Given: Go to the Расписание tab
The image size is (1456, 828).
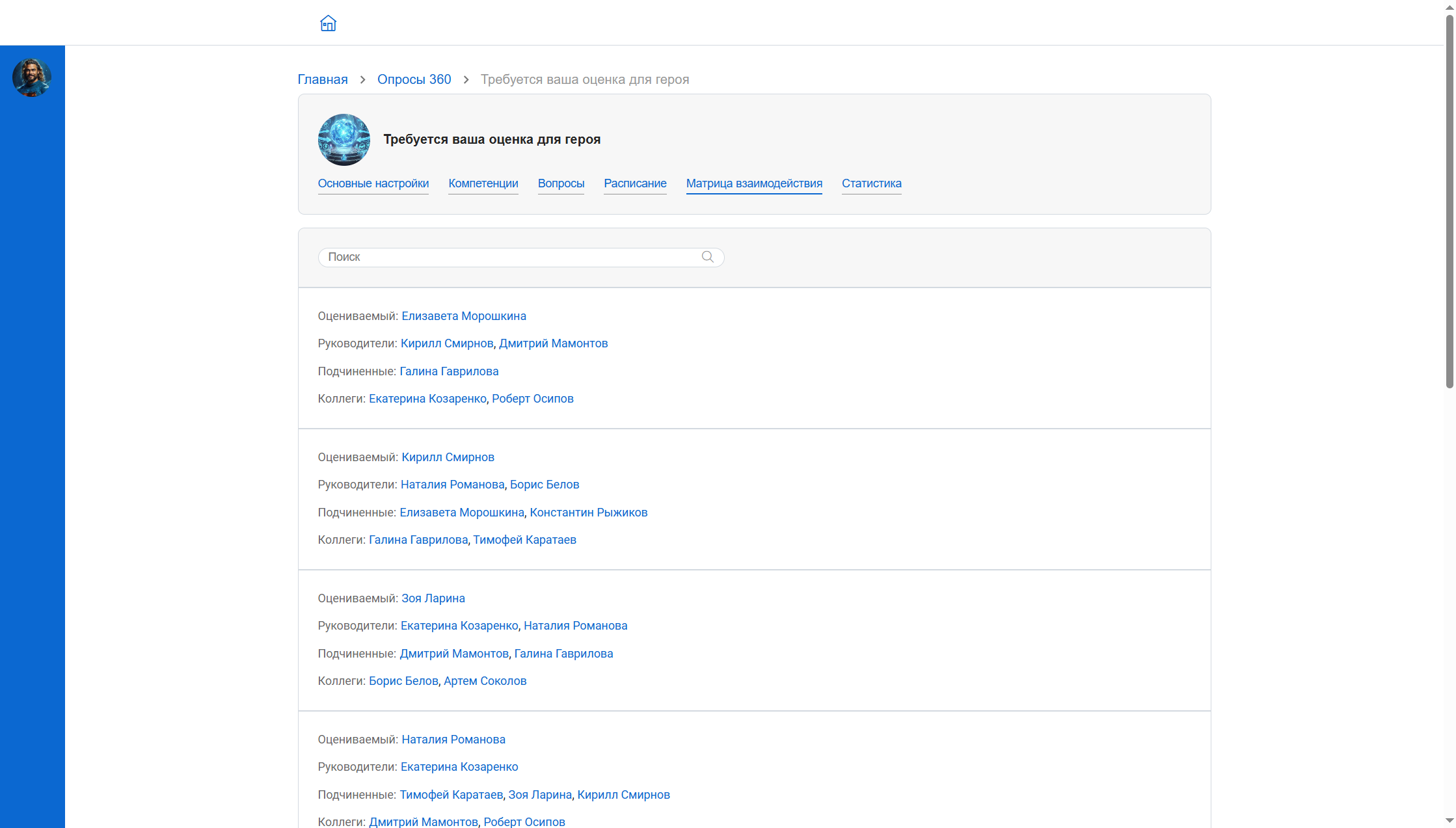Looking at the screenshot, I should pos(635,183).
